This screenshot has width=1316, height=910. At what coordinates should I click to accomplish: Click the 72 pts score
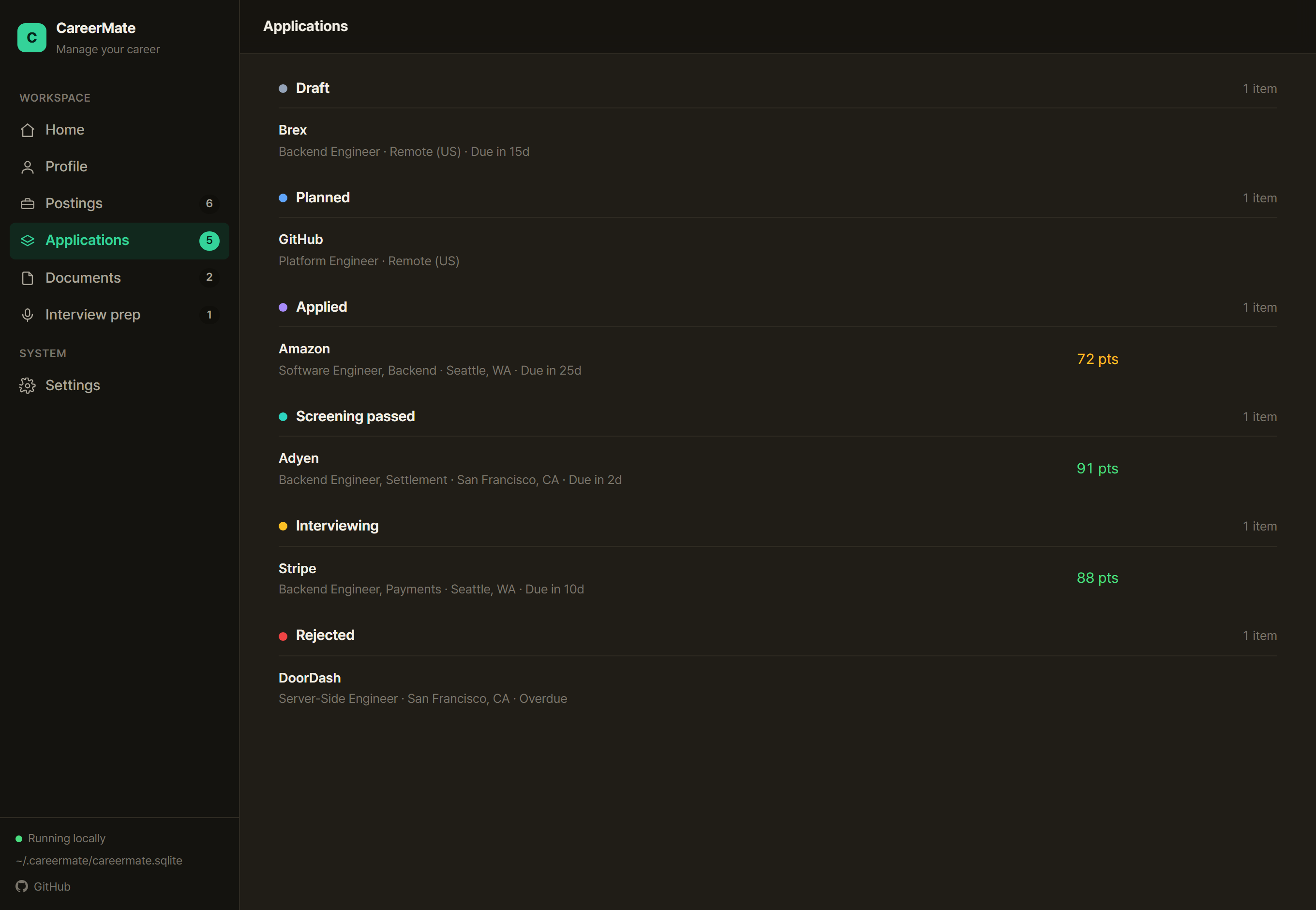(x=1097, y=359)
